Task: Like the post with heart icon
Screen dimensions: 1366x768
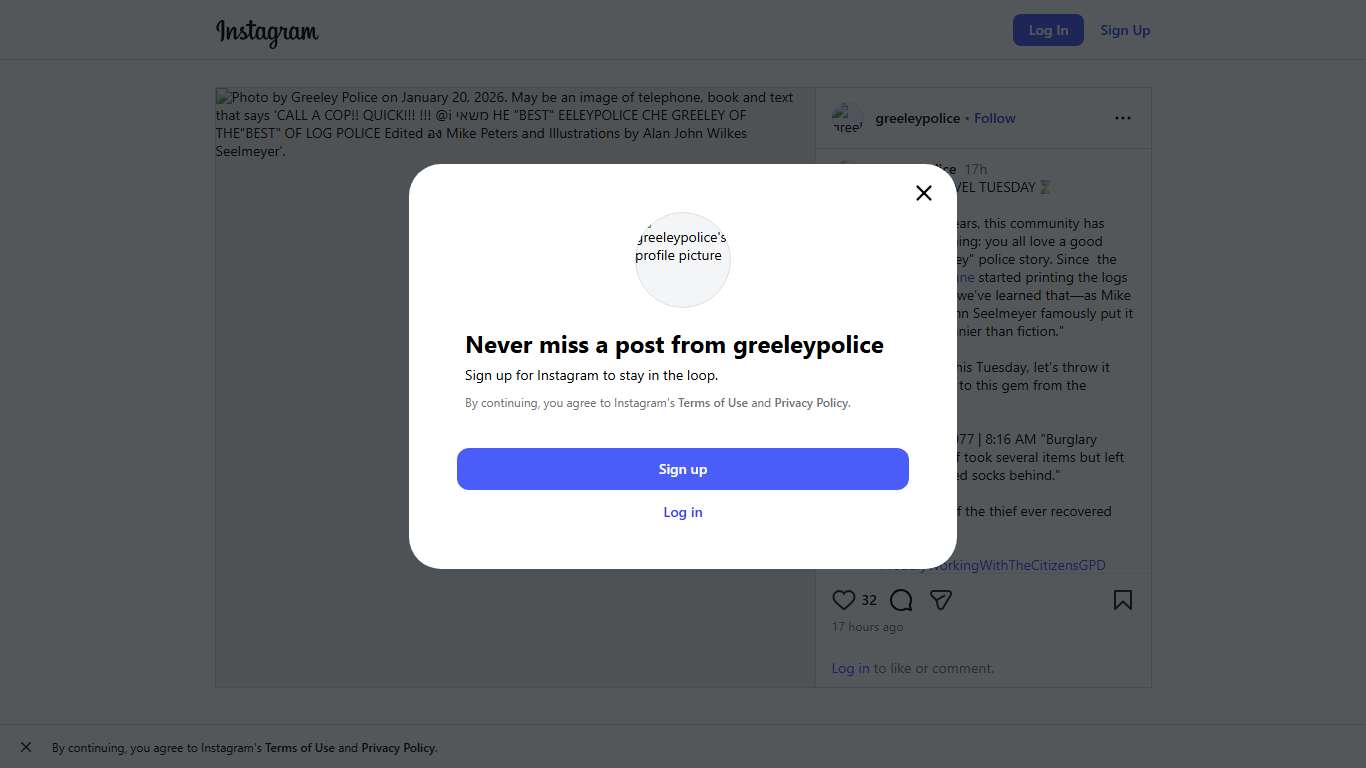Action: click(844, 600)
